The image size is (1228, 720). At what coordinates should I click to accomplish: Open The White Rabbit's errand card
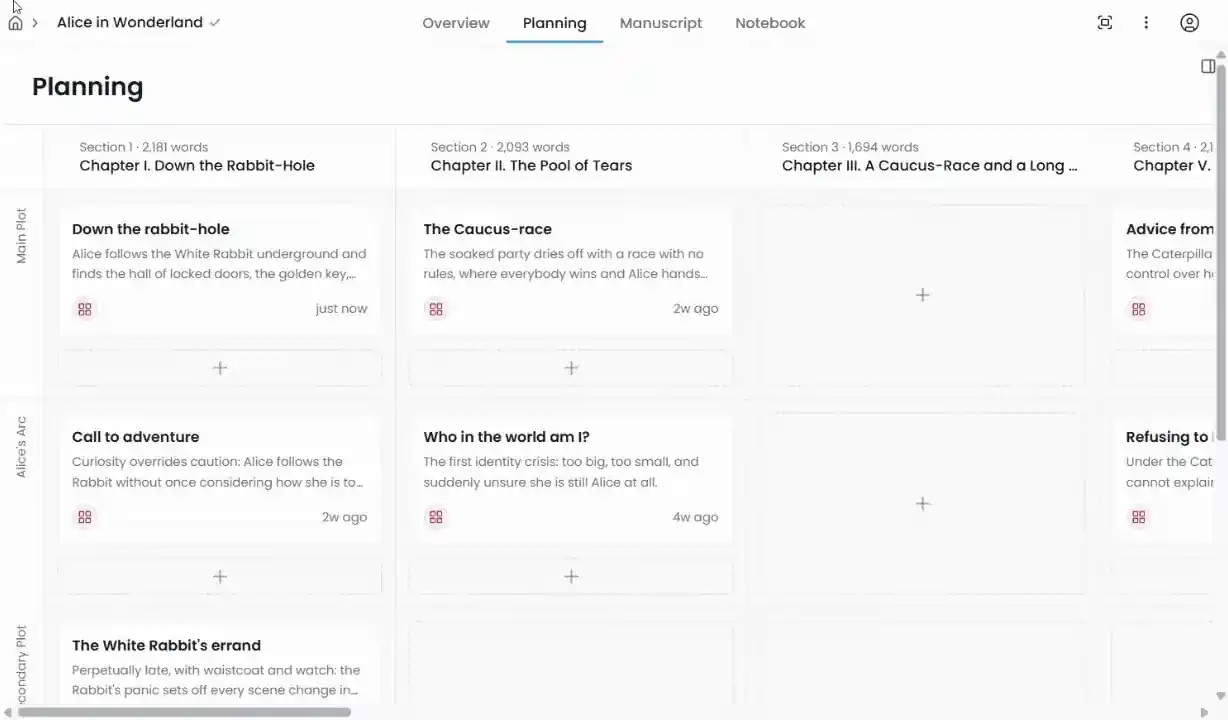pyautogui.click(x=220, y=665)
